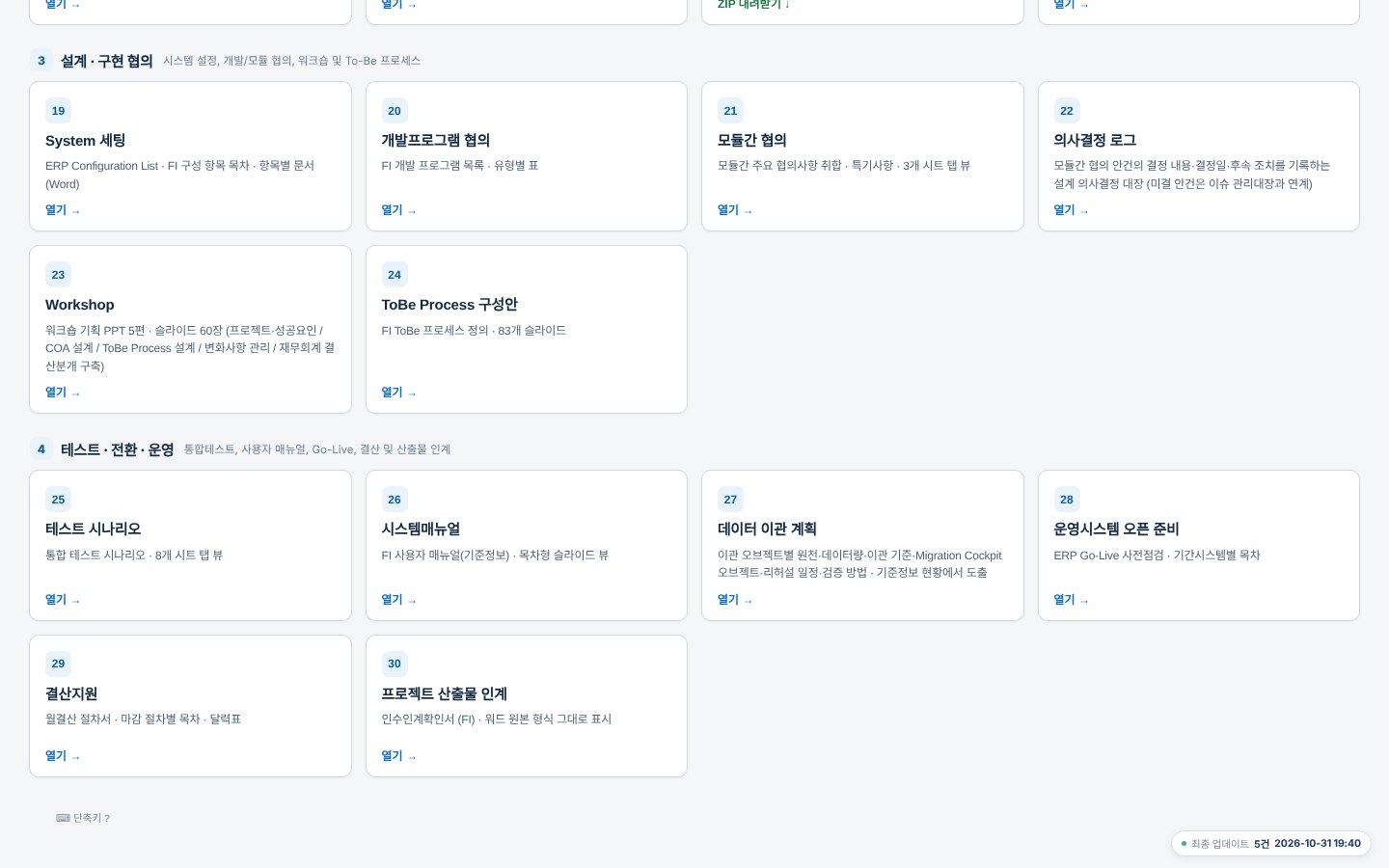1389x868 pixels.
Task: Click section badge 3 beside 설계·구현 협의
Action: pyautogui.click(x=41, y=61)
